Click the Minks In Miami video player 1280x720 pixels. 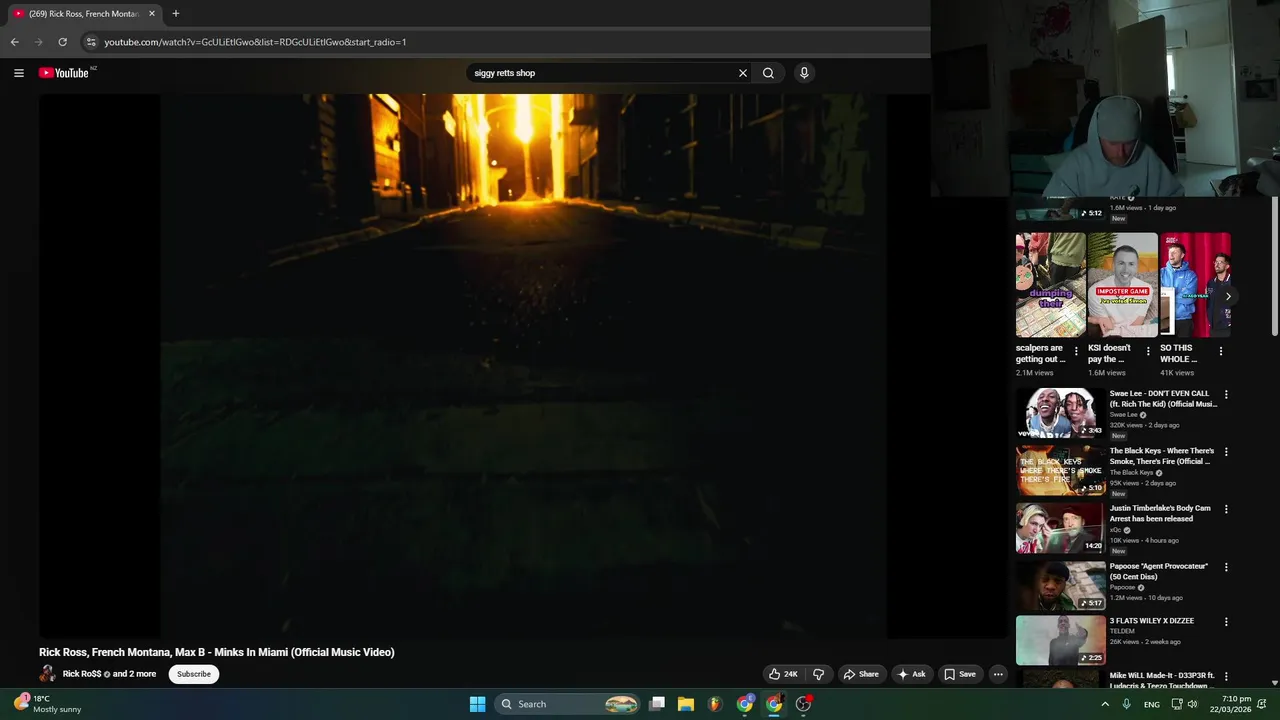[x=523, y=366]
